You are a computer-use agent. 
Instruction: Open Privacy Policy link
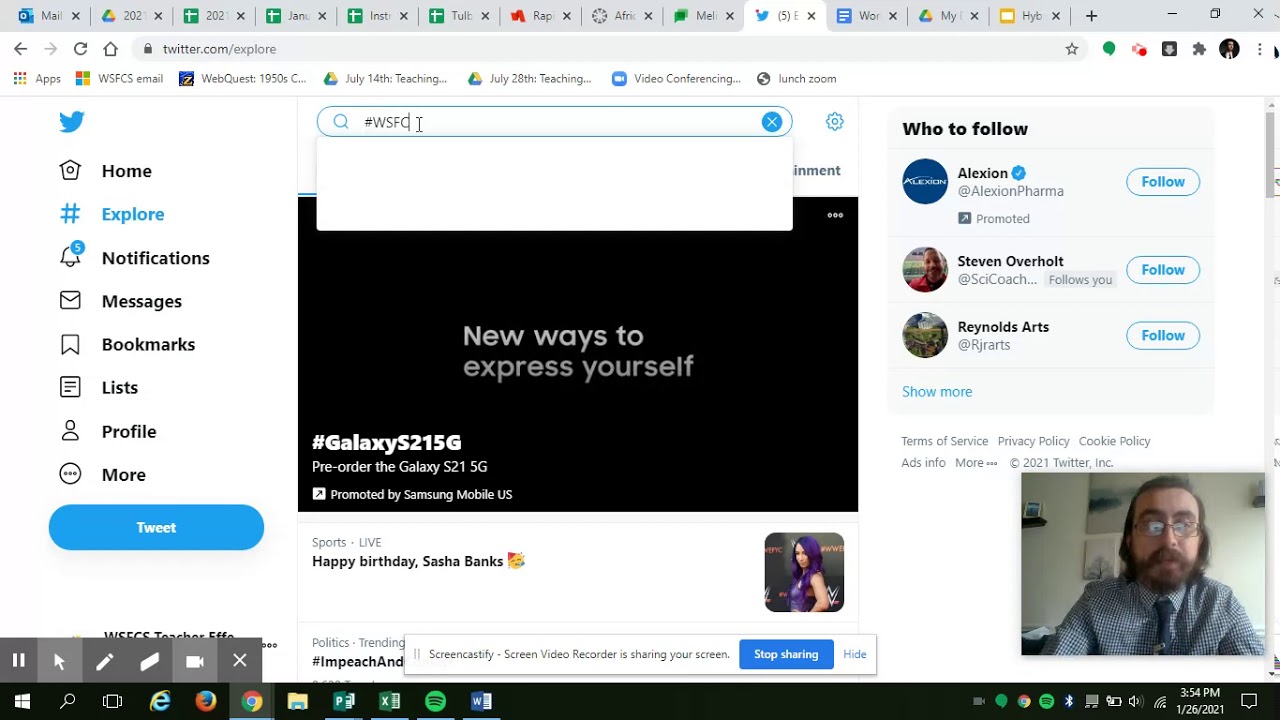pyautogui.click(x=1033, y=441)
